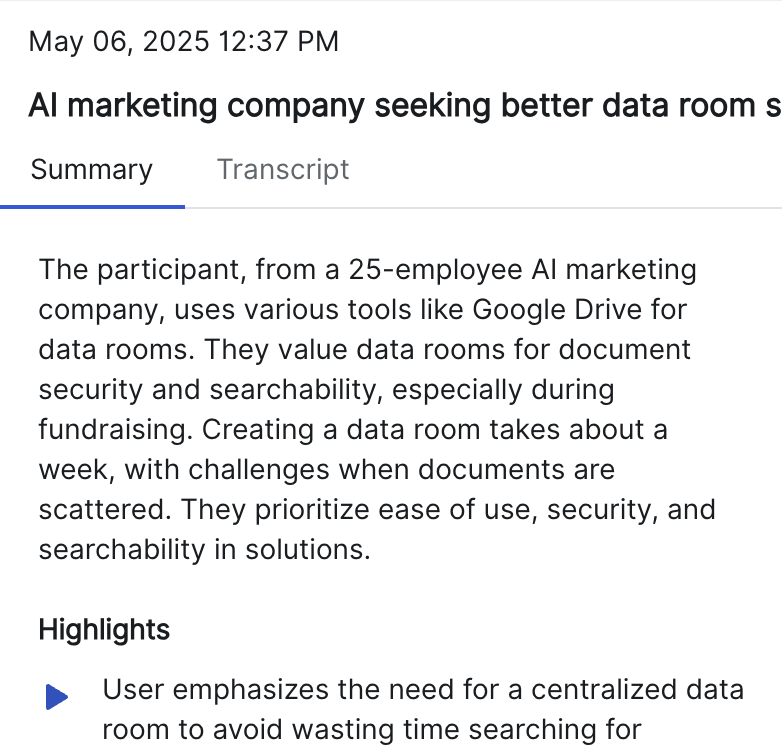Select the Summary tab

(91, 169)
